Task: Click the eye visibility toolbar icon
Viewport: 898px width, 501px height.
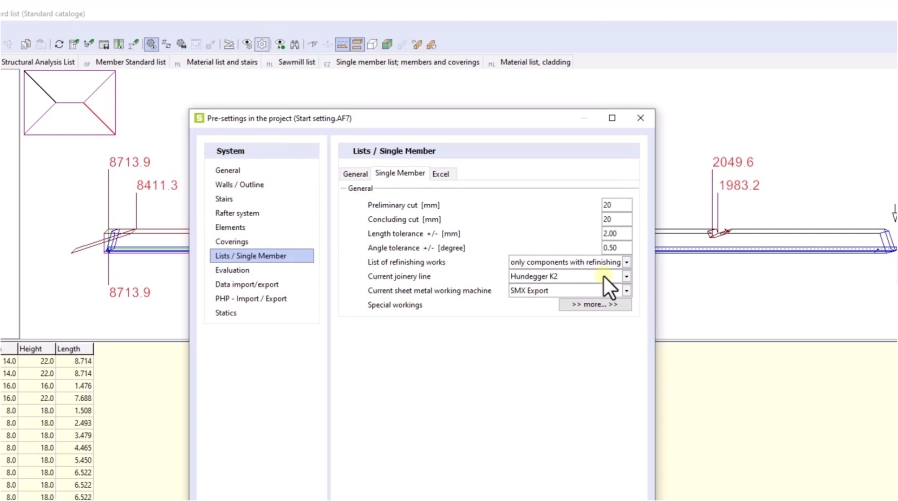Action: click(x=246, y=44)
